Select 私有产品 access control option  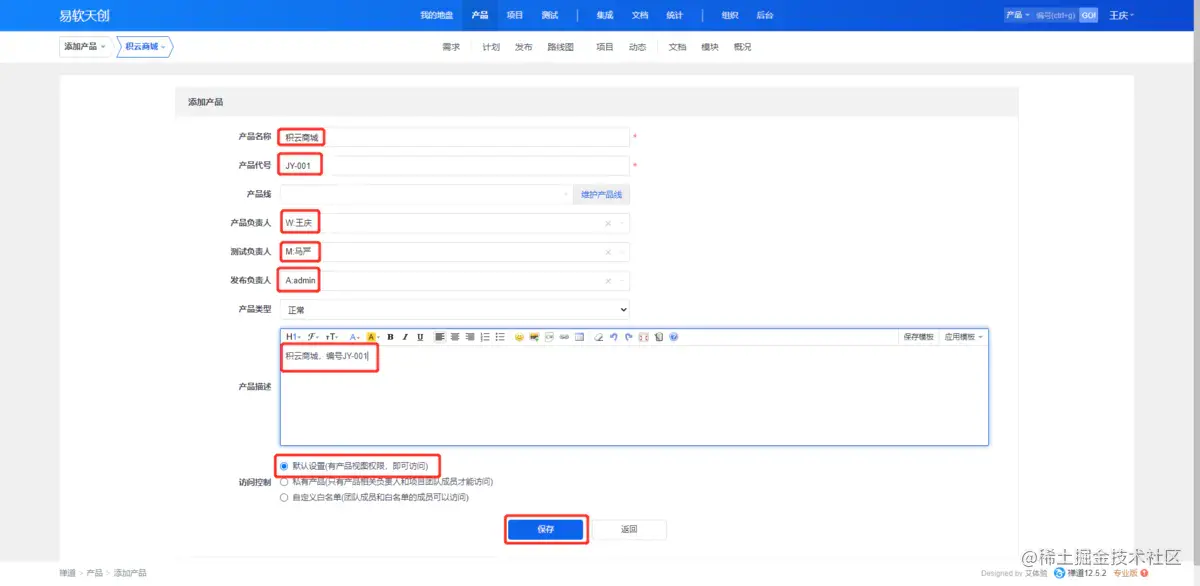tap(284, 481)
